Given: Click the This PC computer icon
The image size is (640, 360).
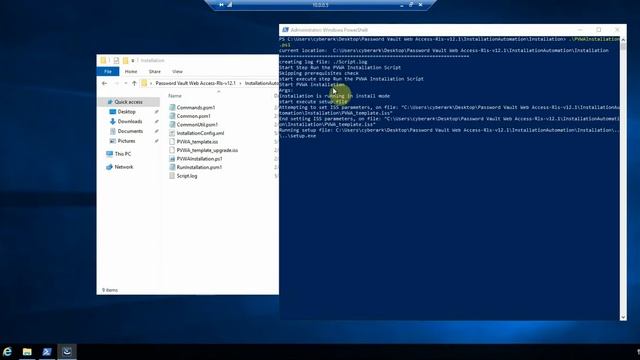Looking at the screenshot, I should [109, 154].
